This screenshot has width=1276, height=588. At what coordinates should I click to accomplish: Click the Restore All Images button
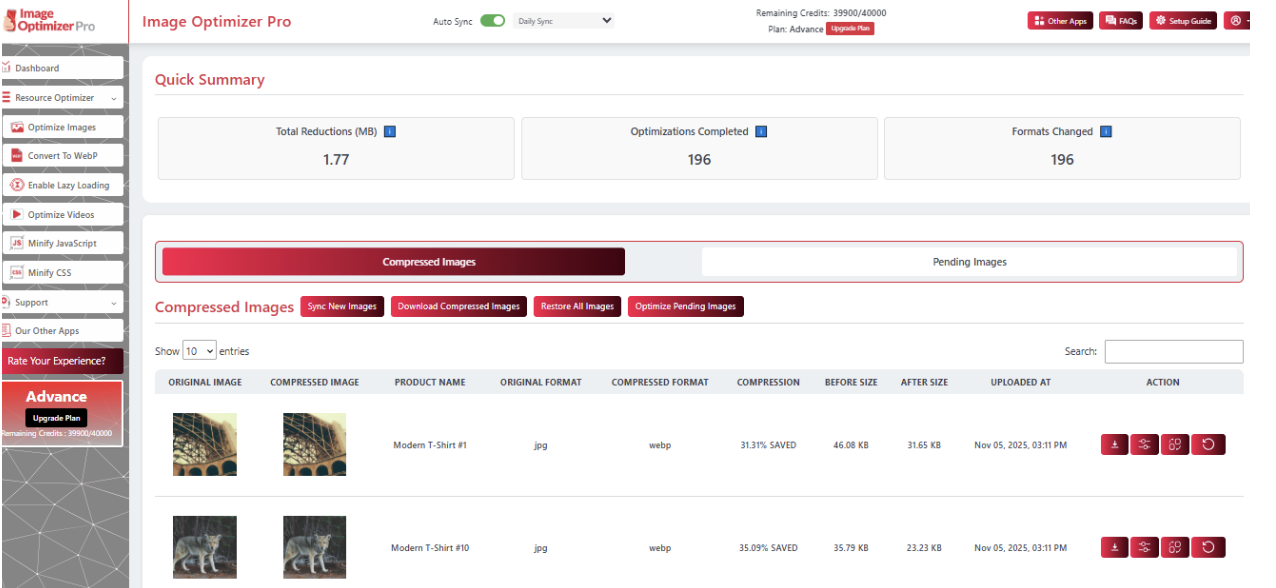coord(577,307)
